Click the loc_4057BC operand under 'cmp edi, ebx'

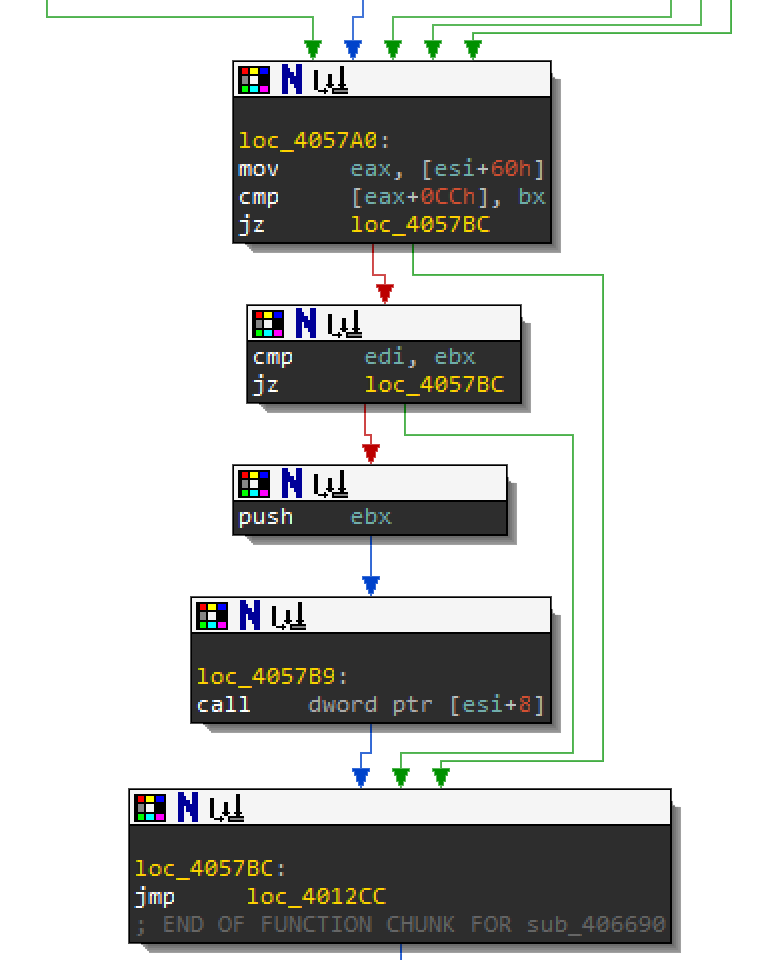point(434,385)
